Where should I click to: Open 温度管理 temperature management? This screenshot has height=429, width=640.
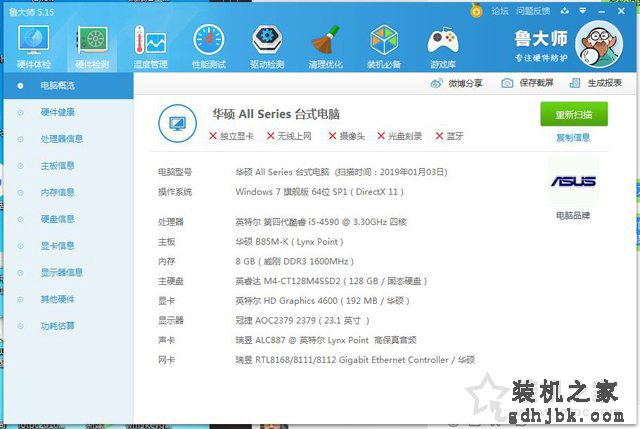tap(150, 46)
